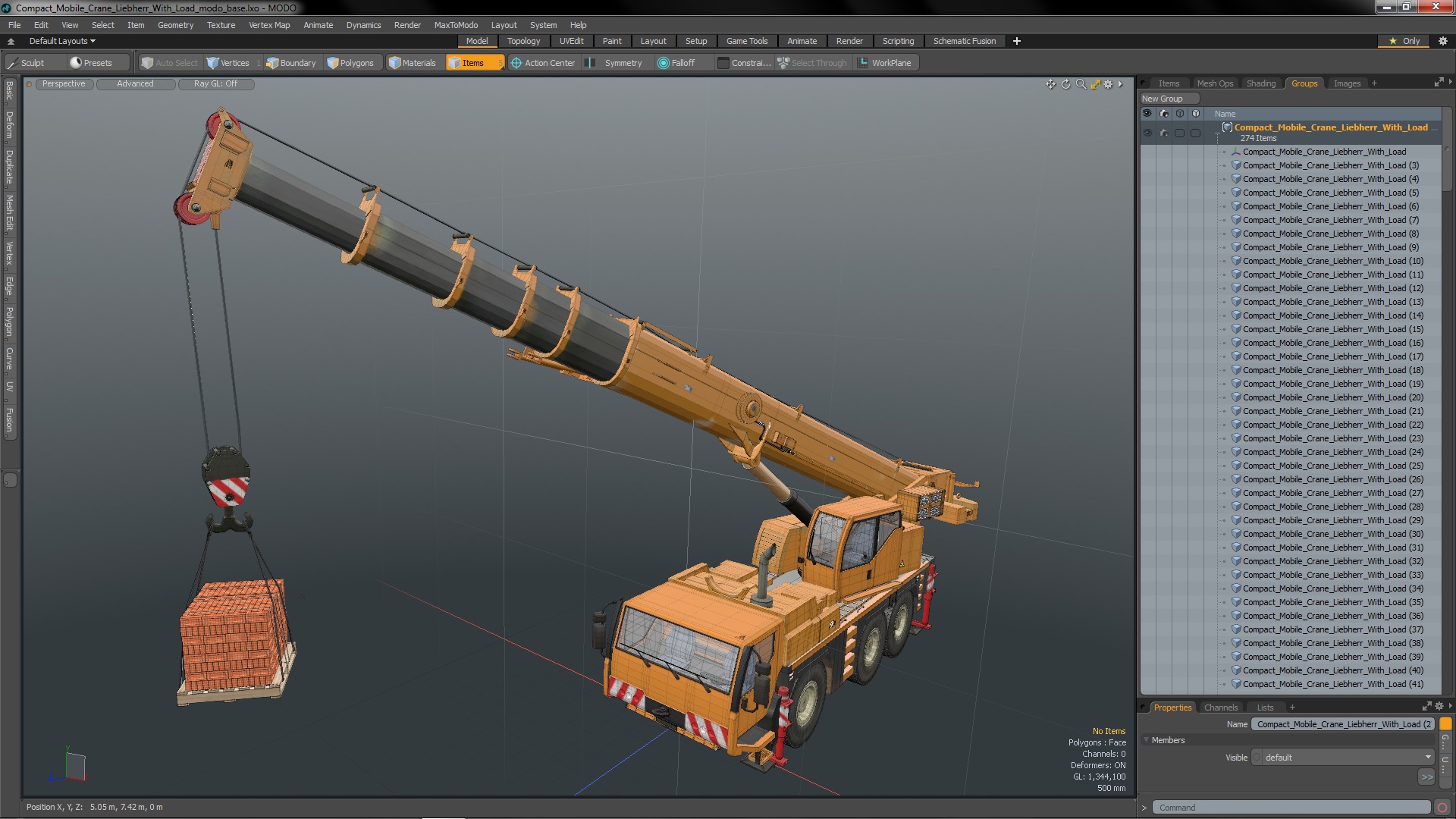Open the Visible default dropdown
This screenshot has width=1456, height=819.
click(1343, 758)
